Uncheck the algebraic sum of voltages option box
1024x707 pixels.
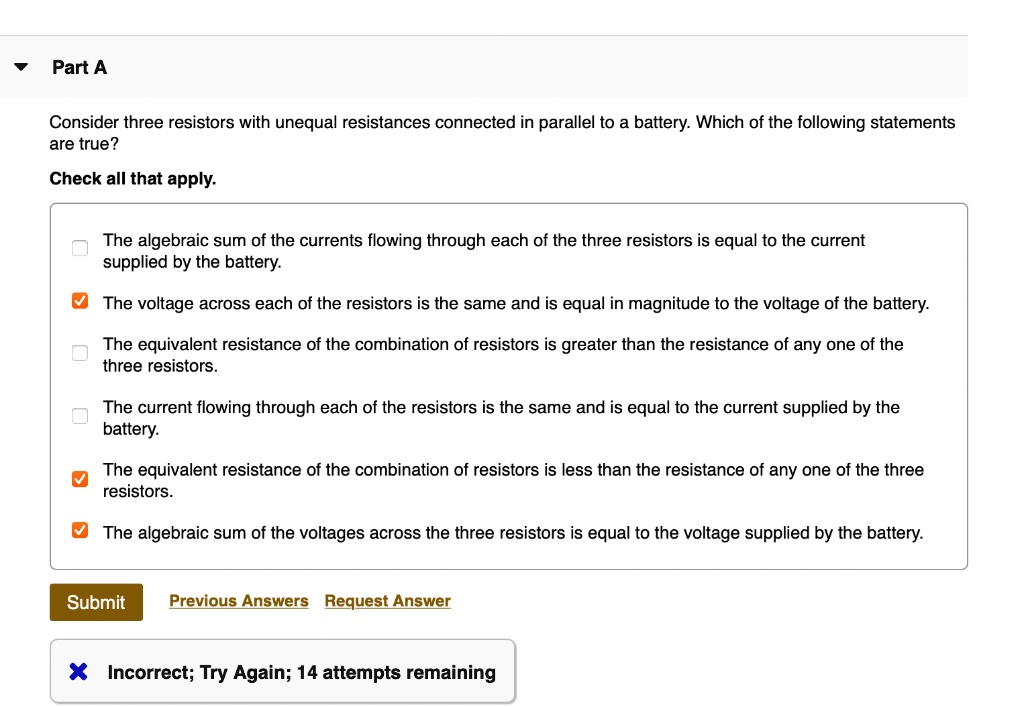pyautogui.click(x=80, y=531)
